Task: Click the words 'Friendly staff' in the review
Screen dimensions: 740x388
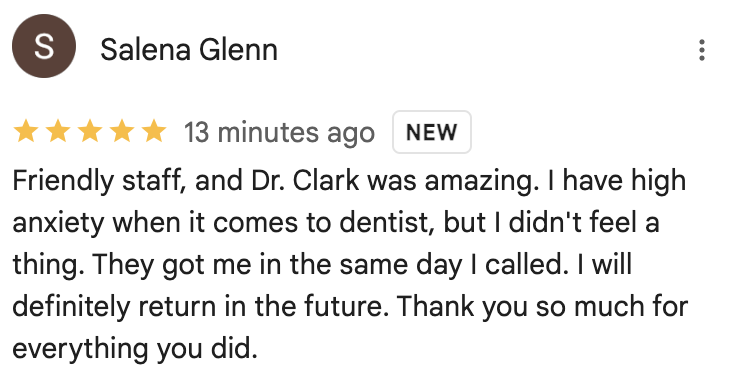Action: click(99, 181)
